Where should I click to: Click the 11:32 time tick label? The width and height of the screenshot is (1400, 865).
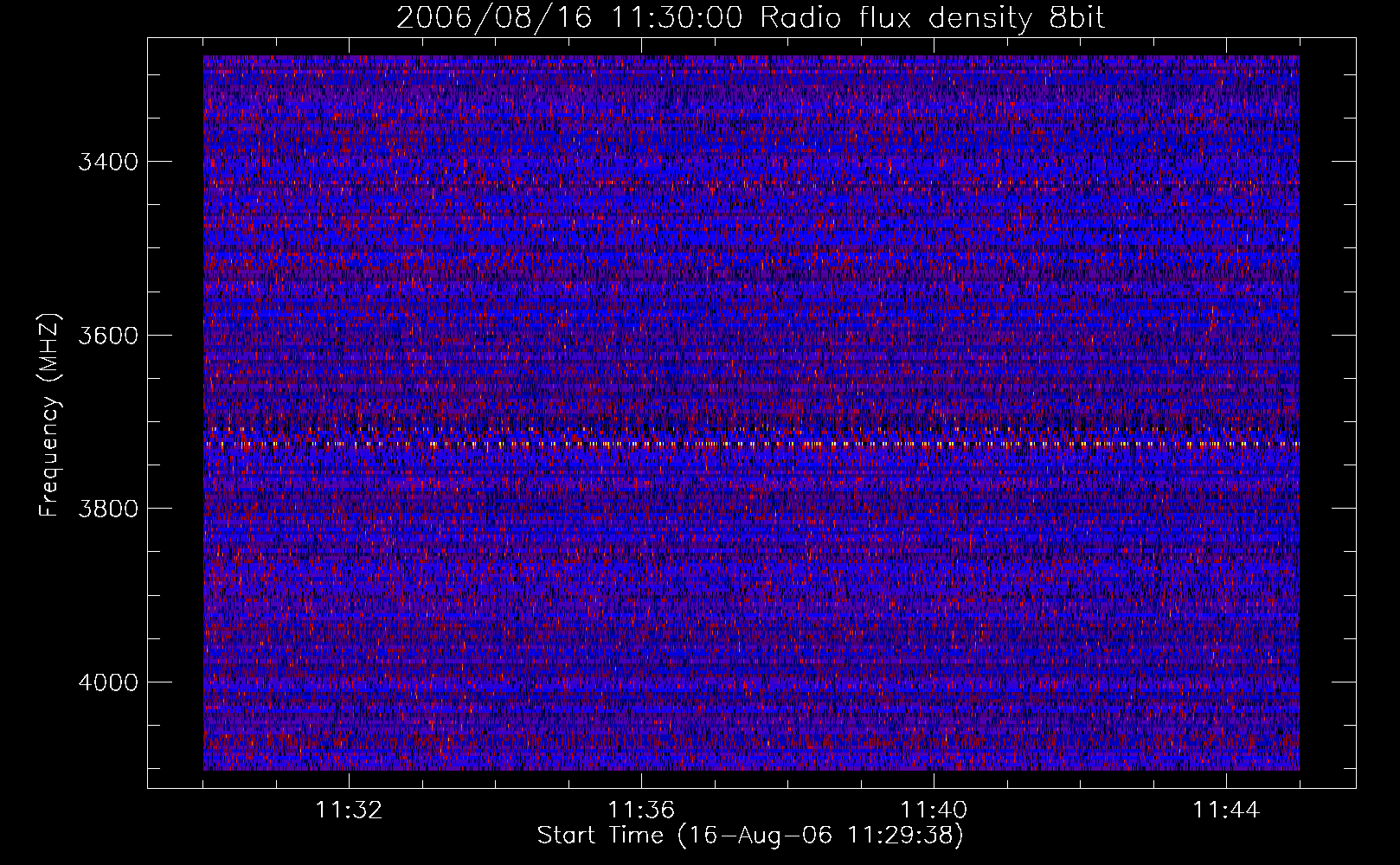click(x=349, y=811)
